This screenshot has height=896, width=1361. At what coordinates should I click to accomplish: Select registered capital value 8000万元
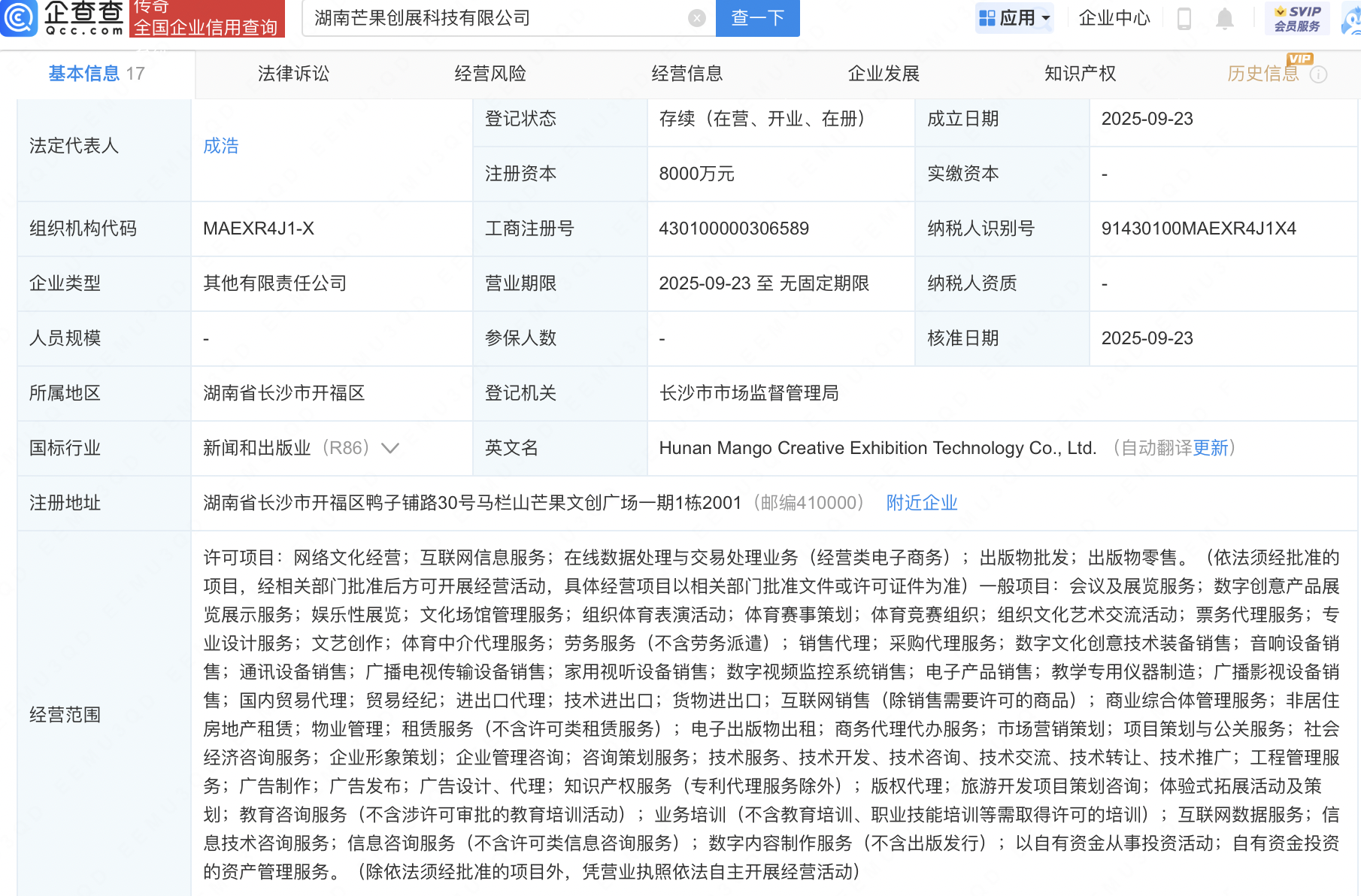pyautogui.click(x=696, y=174)
